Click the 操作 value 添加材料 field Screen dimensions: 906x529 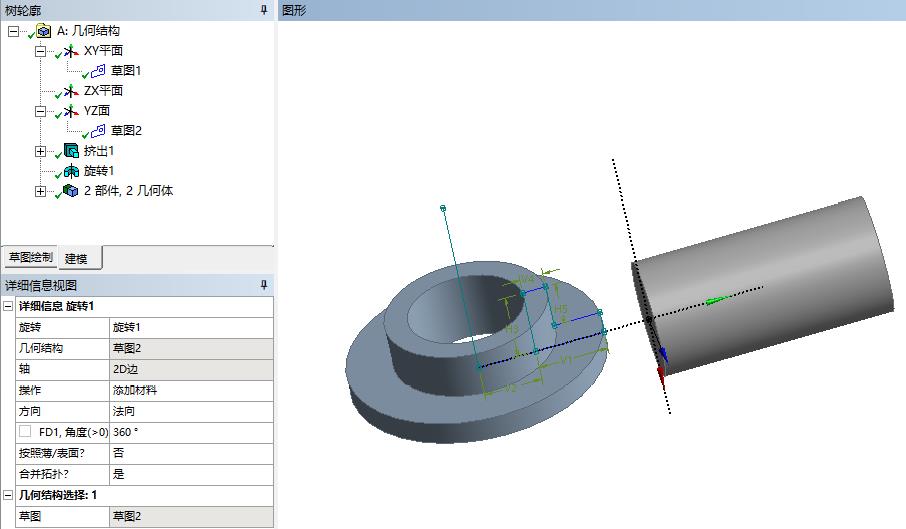[x=190, y=390]
